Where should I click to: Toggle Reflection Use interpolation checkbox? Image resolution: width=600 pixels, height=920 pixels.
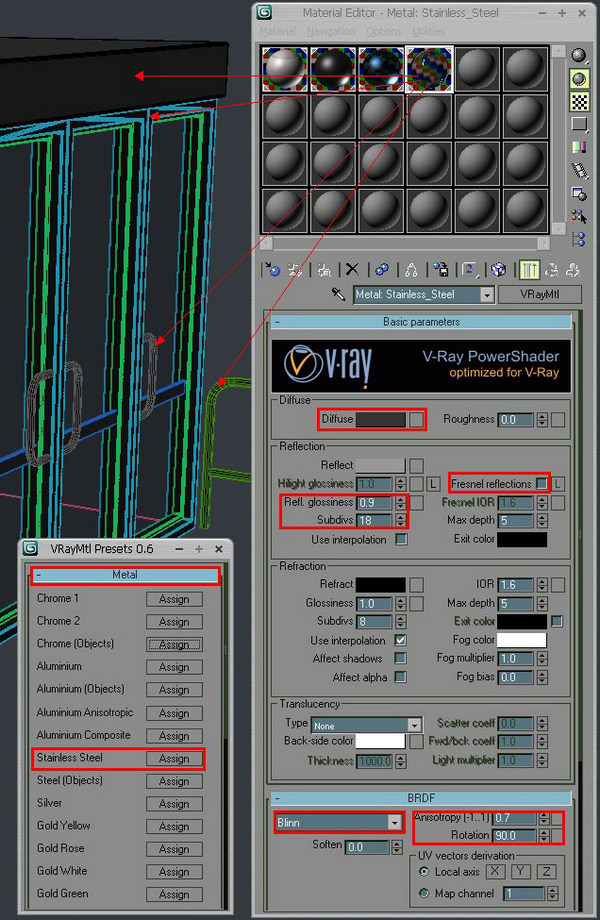[x=401, y=539]
